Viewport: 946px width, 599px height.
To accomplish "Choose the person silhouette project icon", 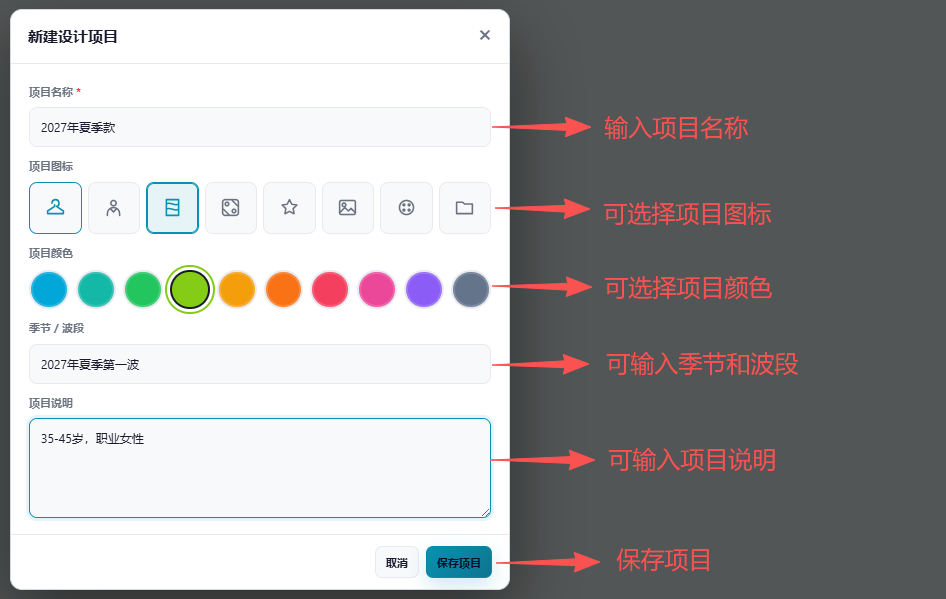I will 114,208.
